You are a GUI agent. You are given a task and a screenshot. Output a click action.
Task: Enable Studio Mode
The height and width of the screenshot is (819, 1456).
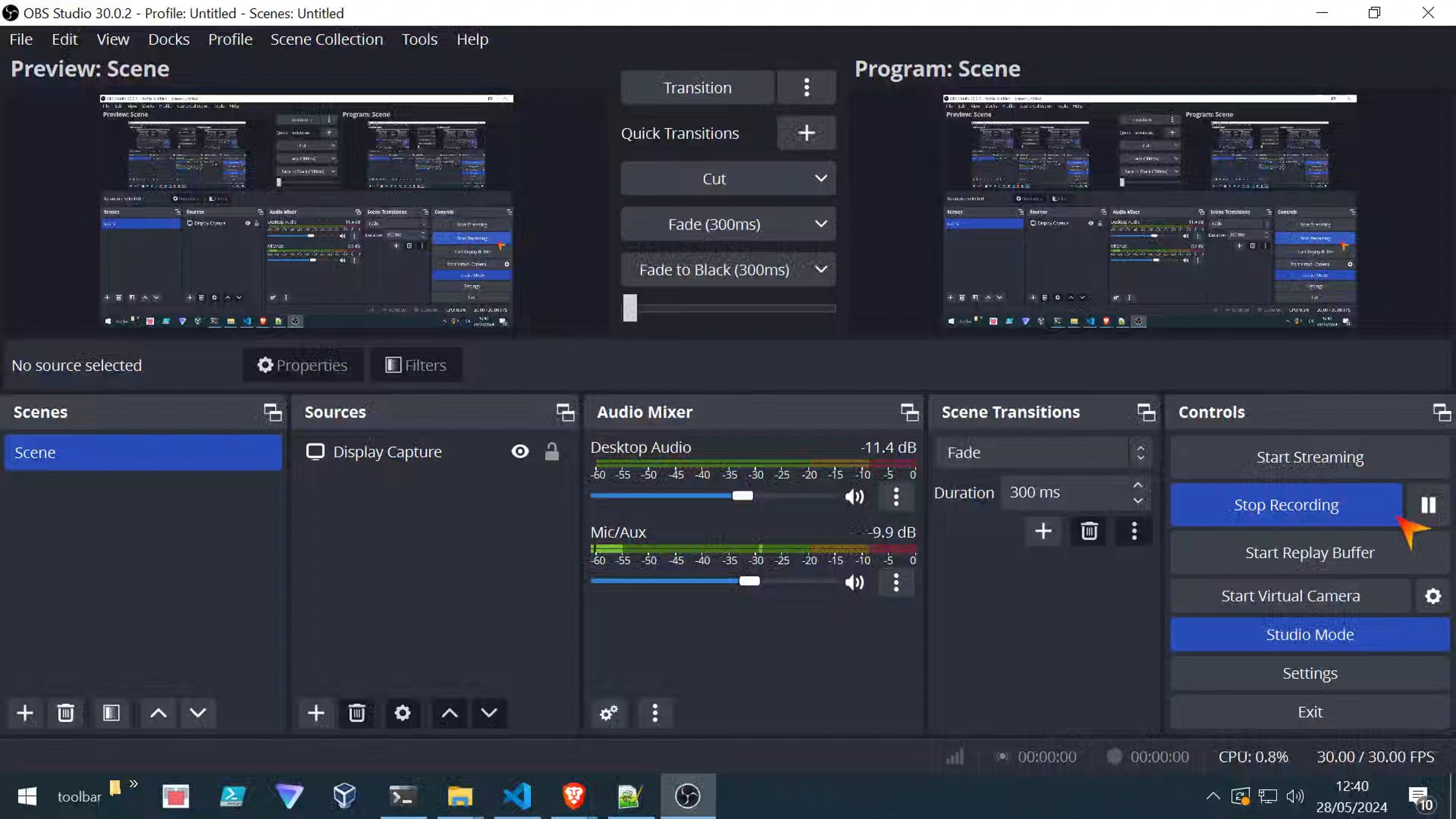click(x=1309, y=634)
